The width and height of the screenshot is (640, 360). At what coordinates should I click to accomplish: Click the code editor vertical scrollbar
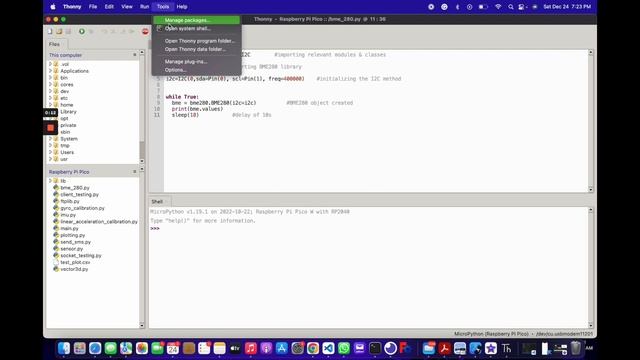(591, 121)
